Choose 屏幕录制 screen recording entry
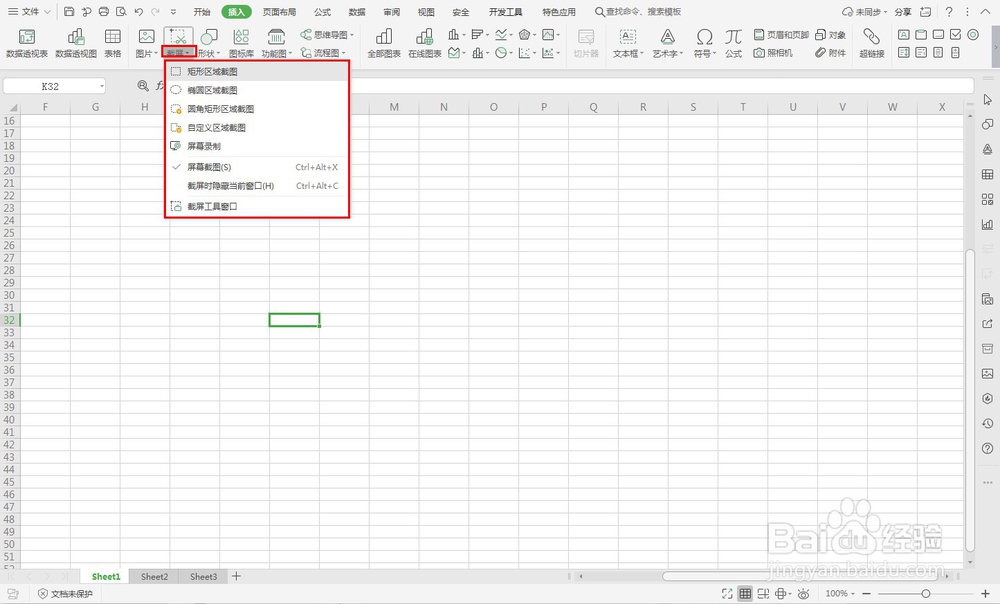 coord(257,146)
